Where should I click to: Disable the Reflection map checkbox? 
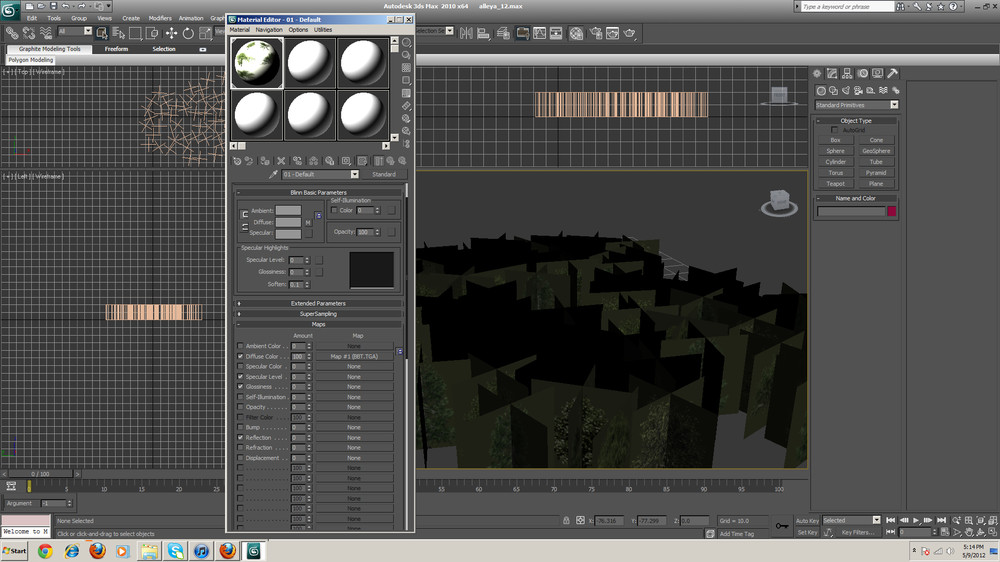(240, 438)
